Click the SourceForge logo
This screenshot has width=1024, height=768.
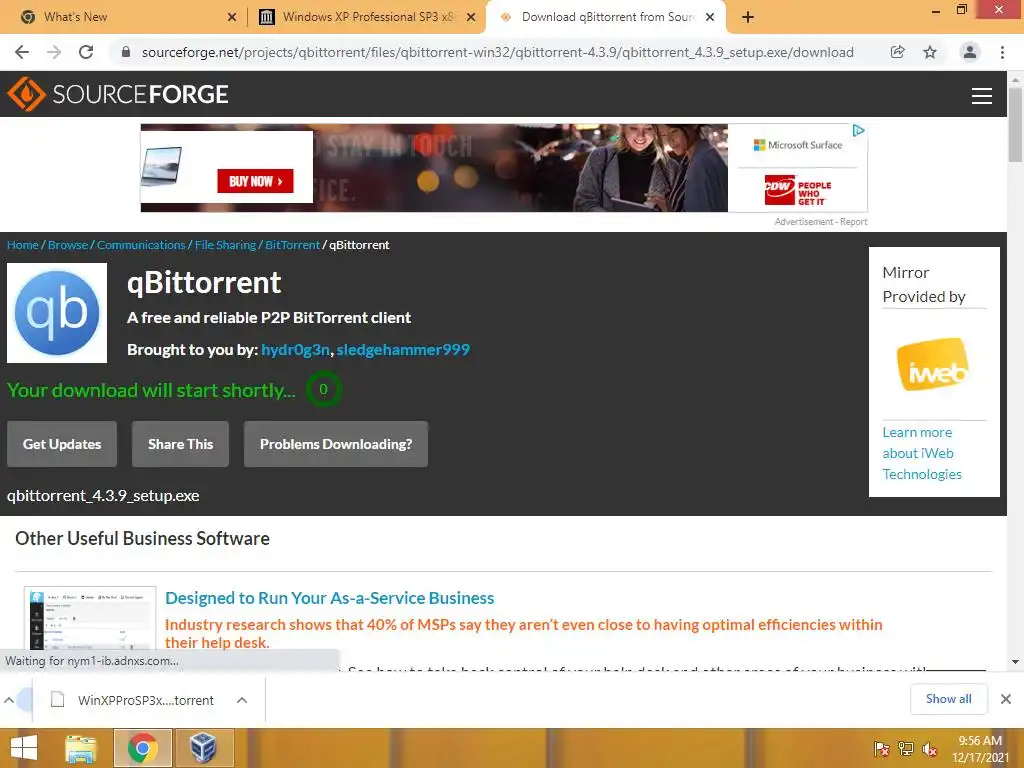click(x=118, y=94)
